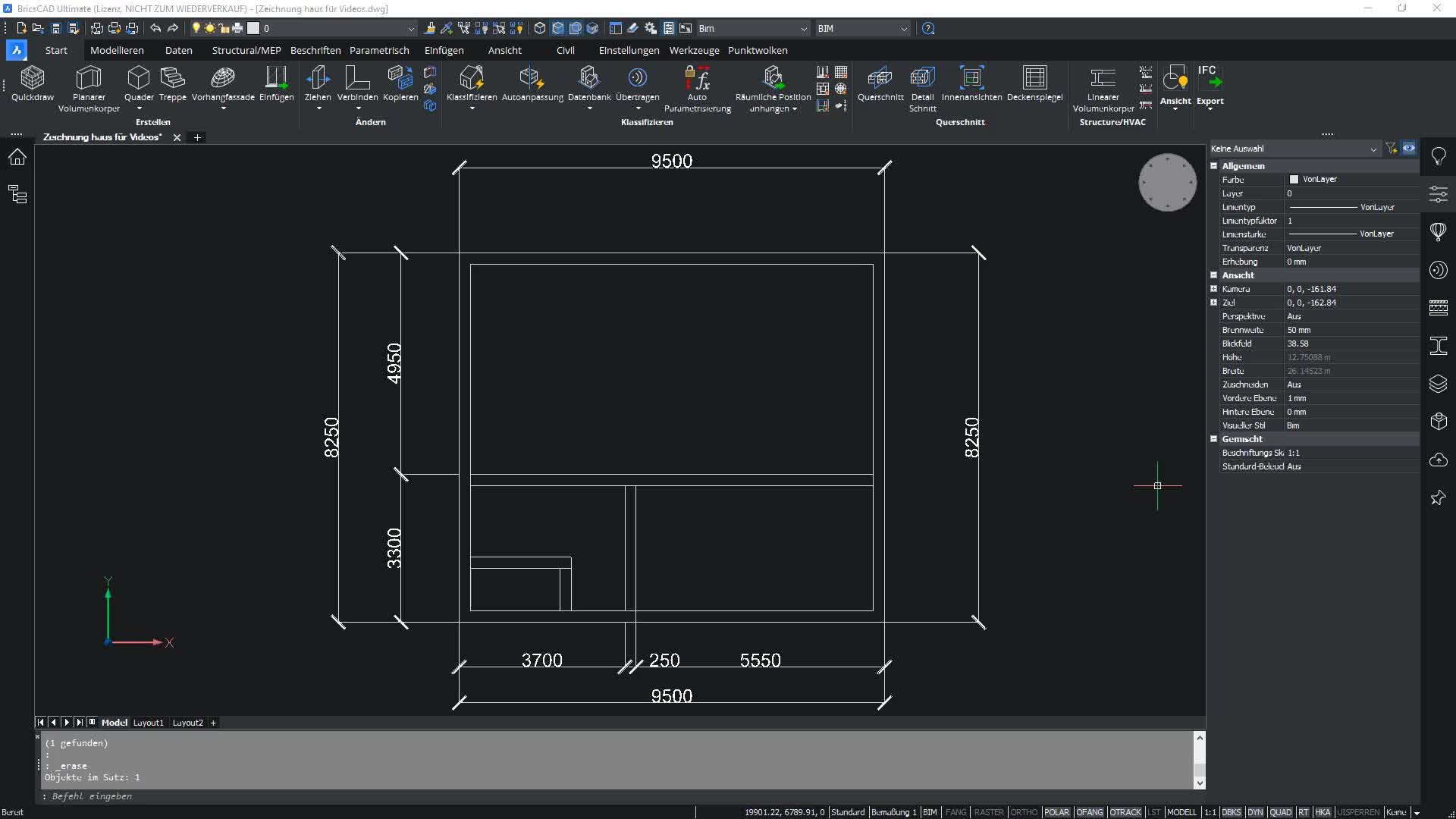The height and width of the screenshot is (819, 1456).
Task: Select the Verbinden tool
Action: pos(357,83)
